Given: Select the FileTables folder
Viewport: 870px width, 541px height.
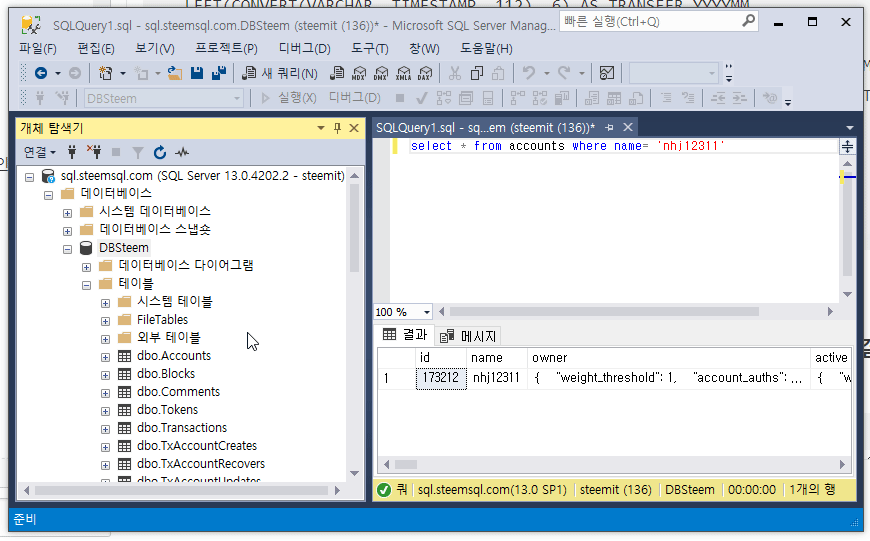Looking at the screenshot, I should pyautogui.click(x=162, y=320).
